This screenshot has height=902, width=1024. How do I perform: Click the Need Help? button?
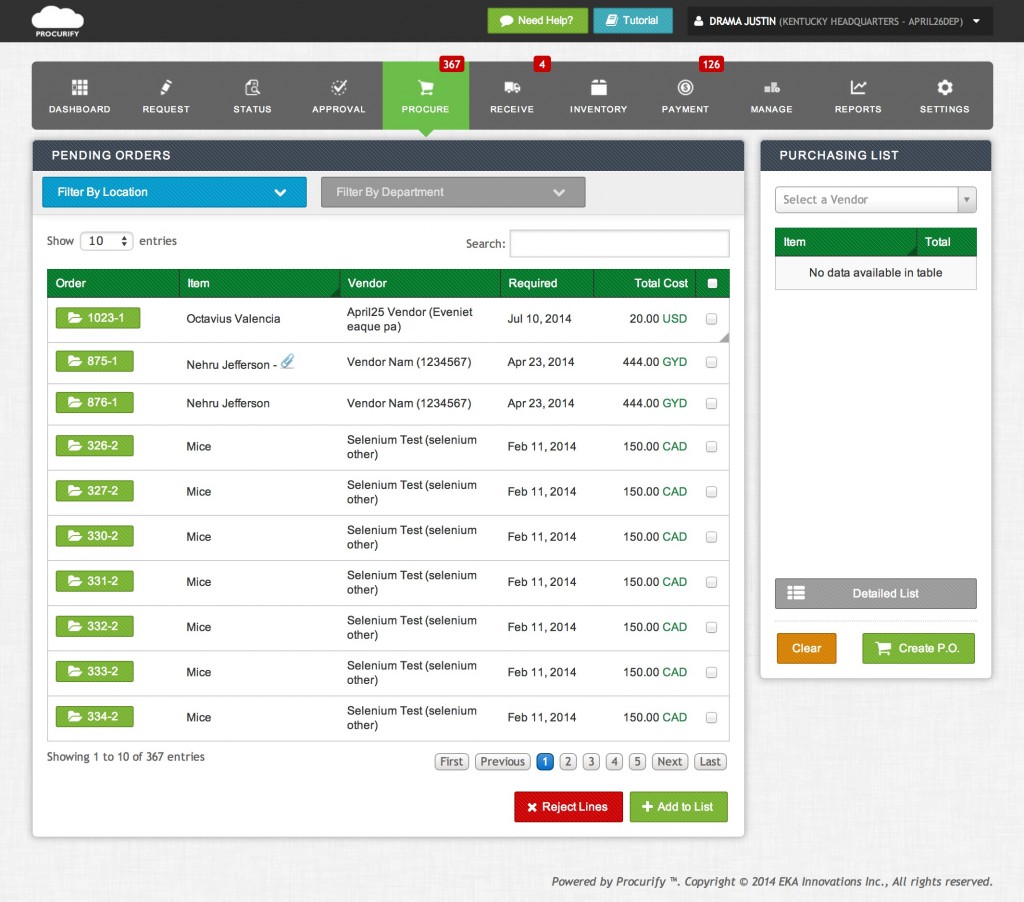537,21
